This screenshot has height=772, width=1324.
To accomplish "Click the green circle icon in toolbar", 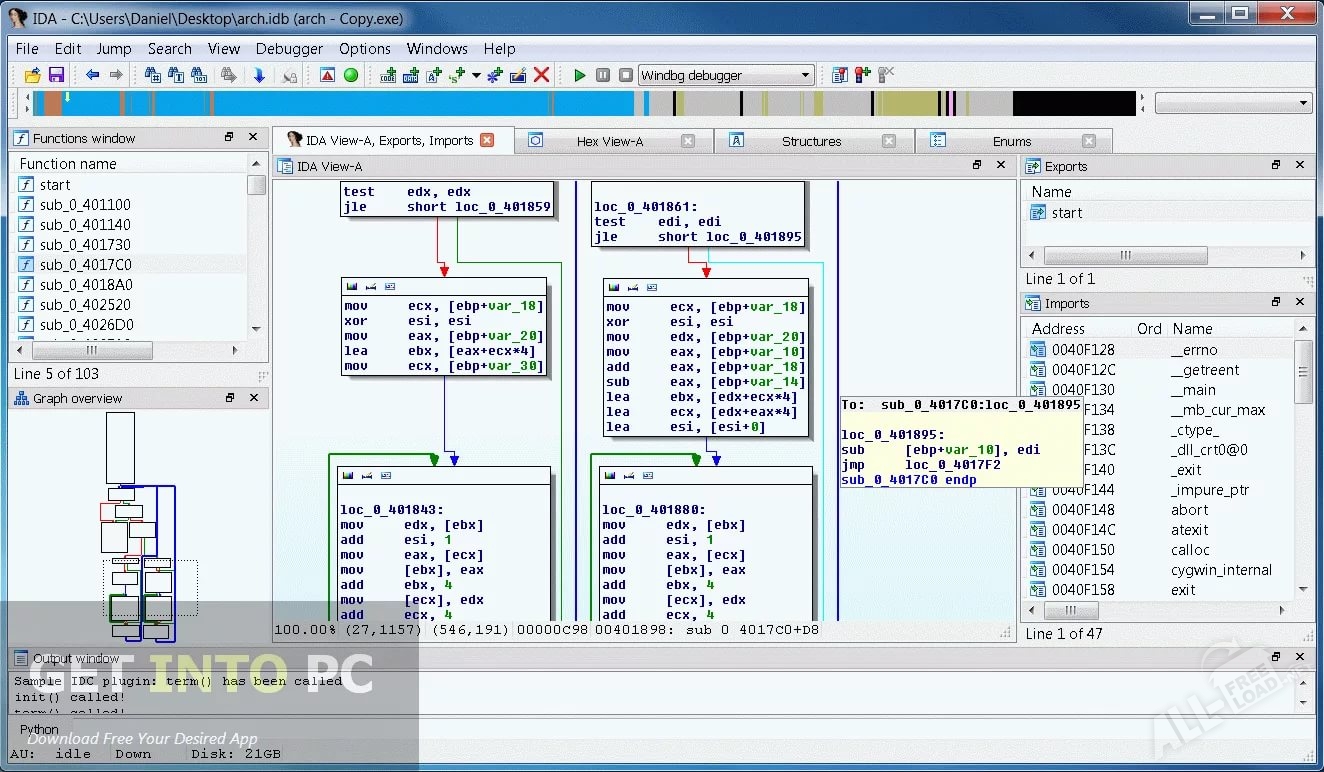I will (x=351, y=75).
